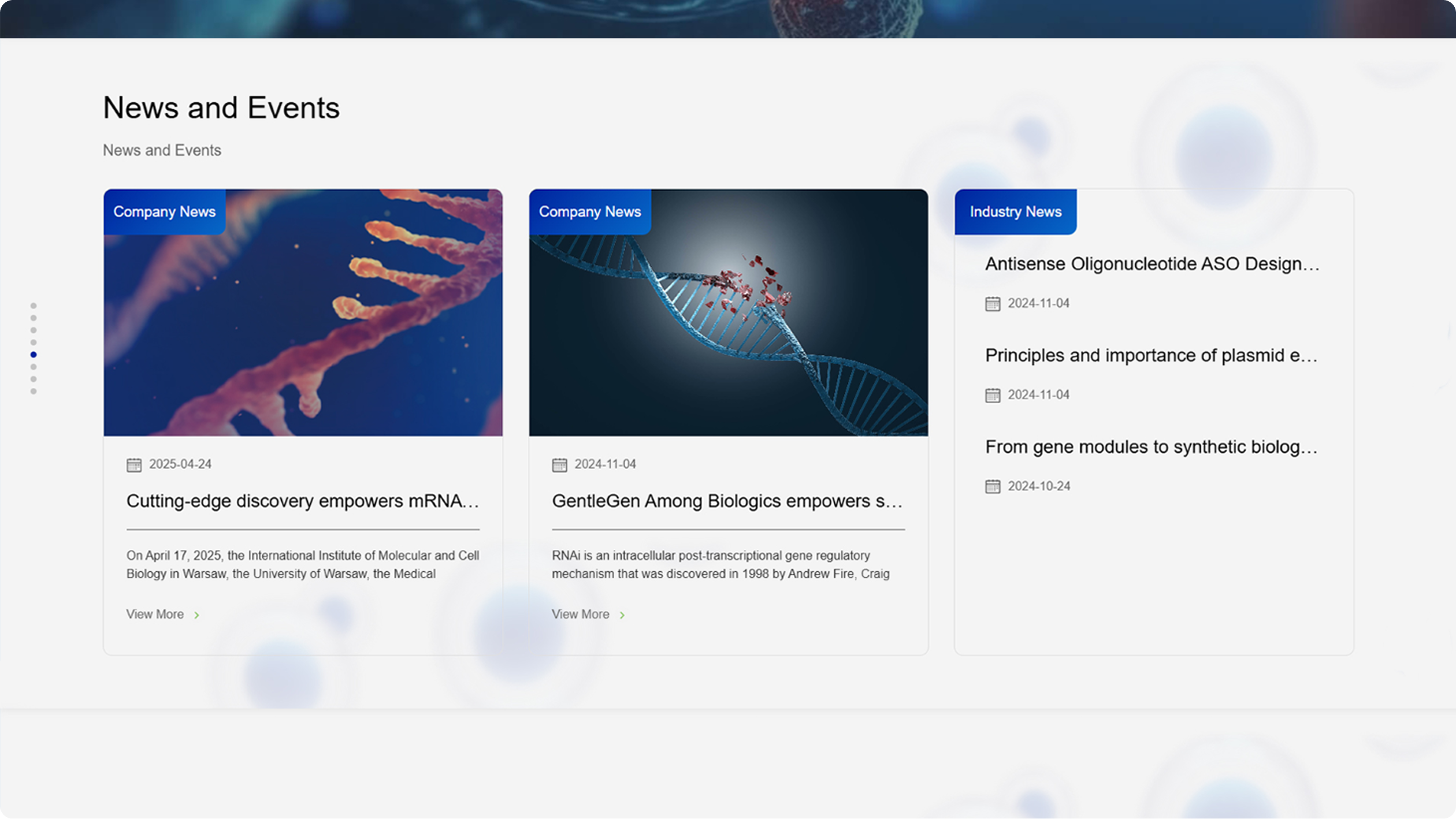Select the first page navigation dot
The width and height of the screenshot is (1456, 819).
[34, 306]
